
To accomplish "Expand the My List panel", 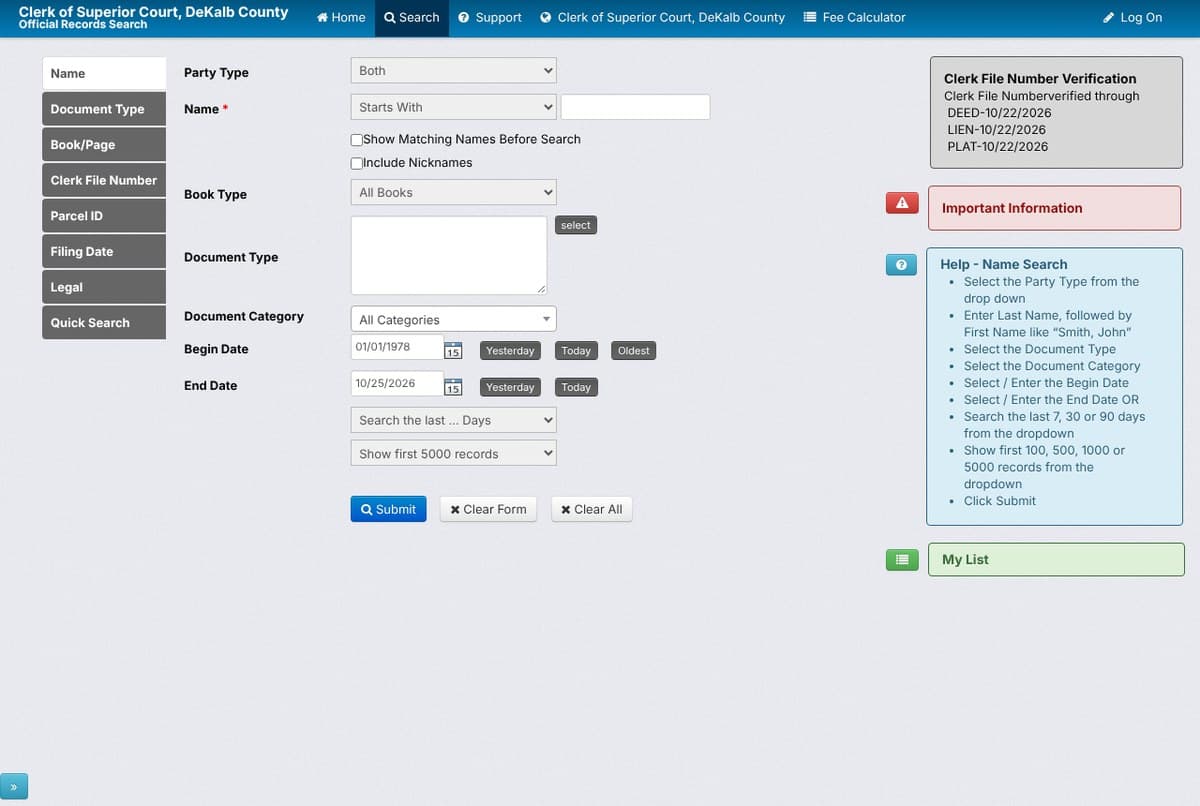I will [1055, 559].
